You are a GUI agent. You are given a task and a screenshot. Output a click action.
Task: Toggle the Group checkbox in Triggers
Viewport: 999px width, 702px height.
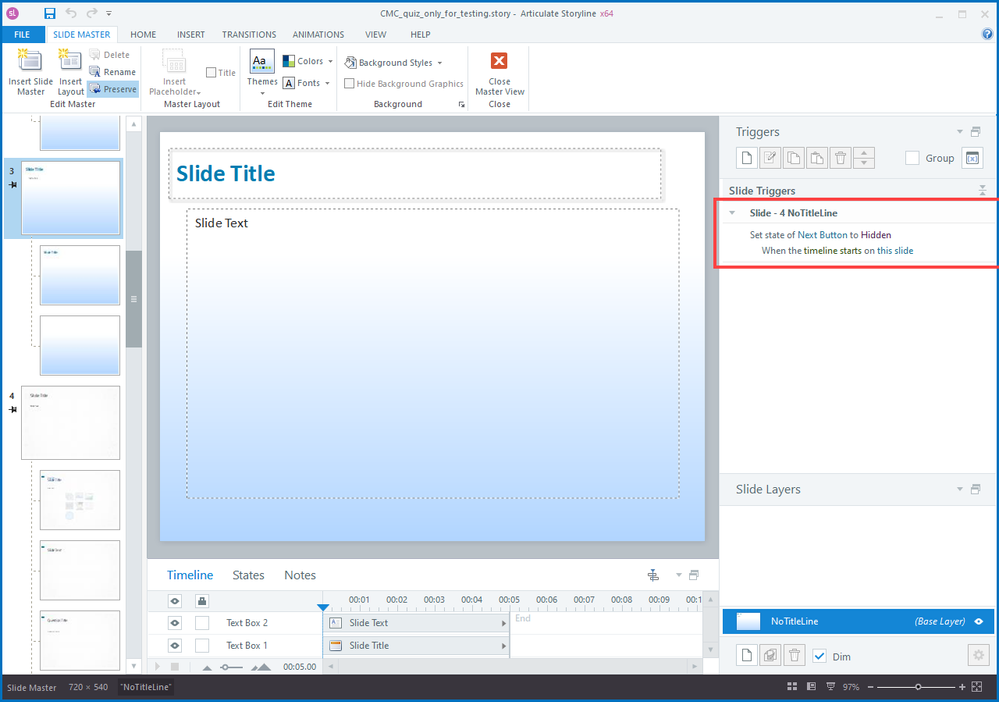[x=912, y=158]
